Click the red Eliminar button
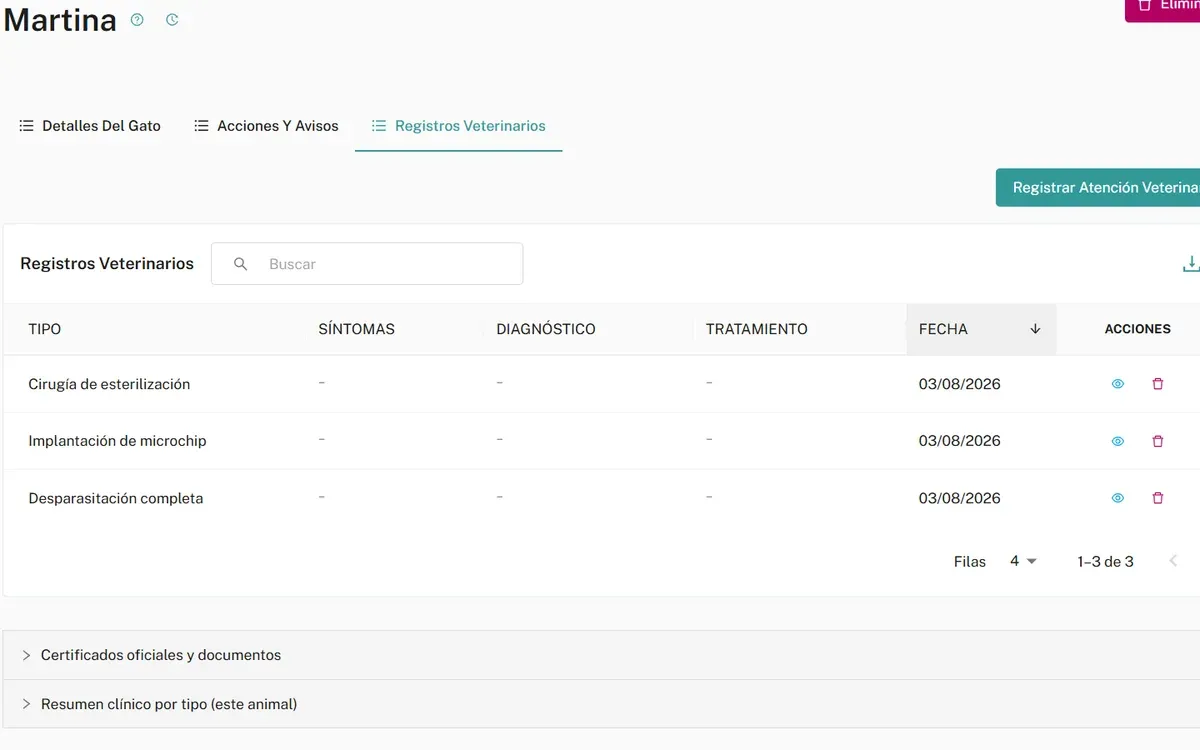This screenshot has height=750, width=1200. (1162, 9)
